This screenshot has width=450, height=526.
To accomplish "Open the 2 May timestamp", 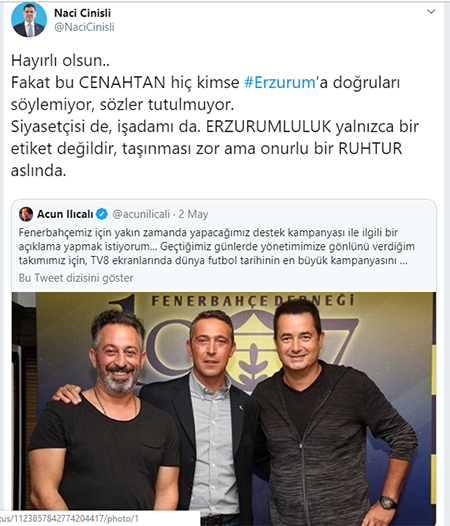I will point(193,214).
